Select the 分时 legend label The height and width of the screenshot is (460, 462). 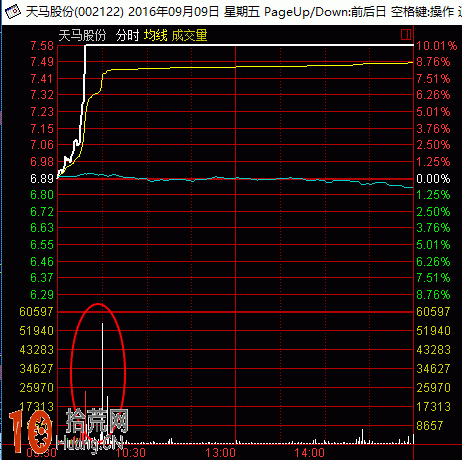click(x=127, y=35)
